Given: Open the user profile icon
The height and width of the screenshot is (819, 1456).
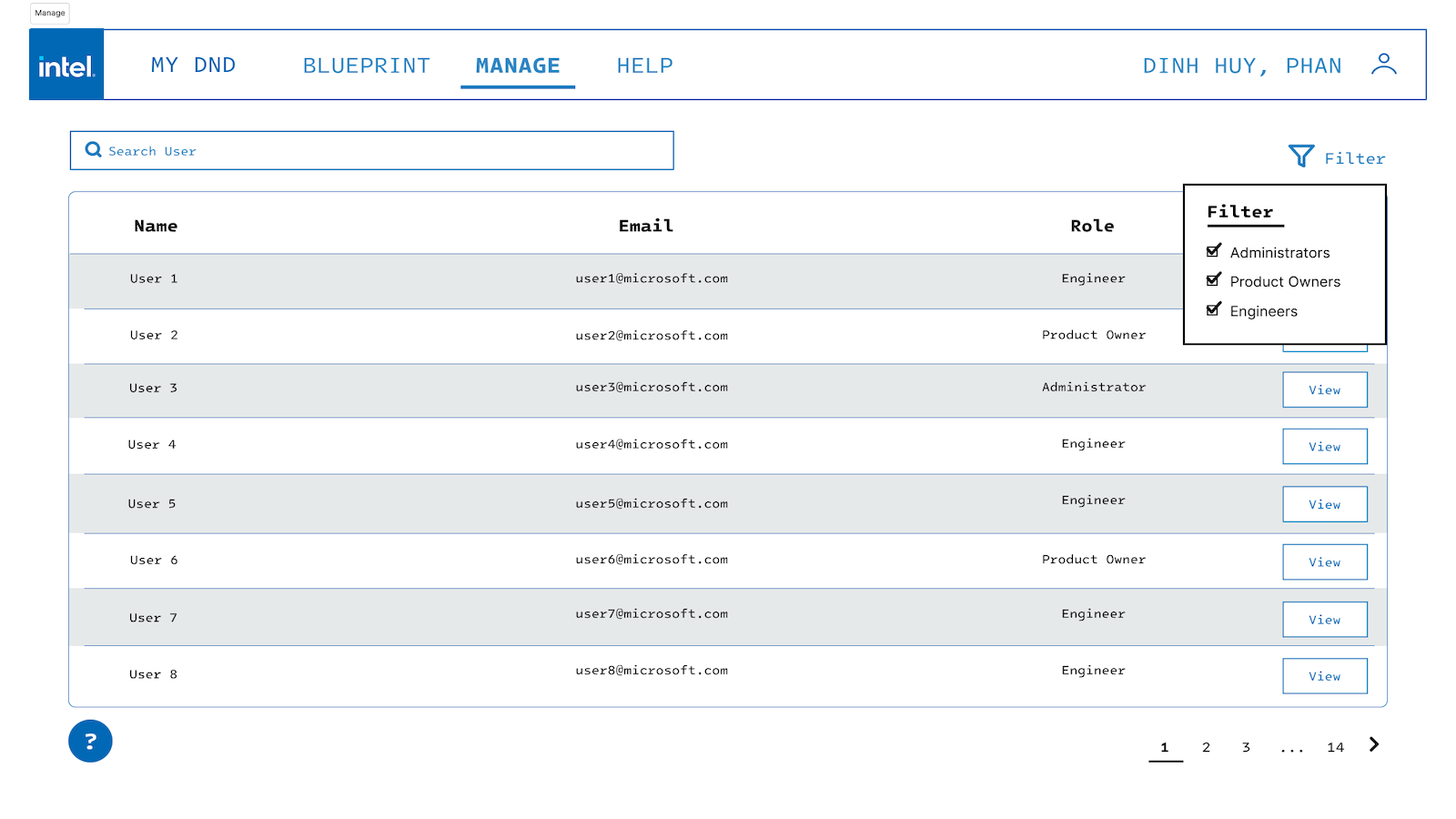Looking at the screenshot, I should click(x=1383, y=65).
